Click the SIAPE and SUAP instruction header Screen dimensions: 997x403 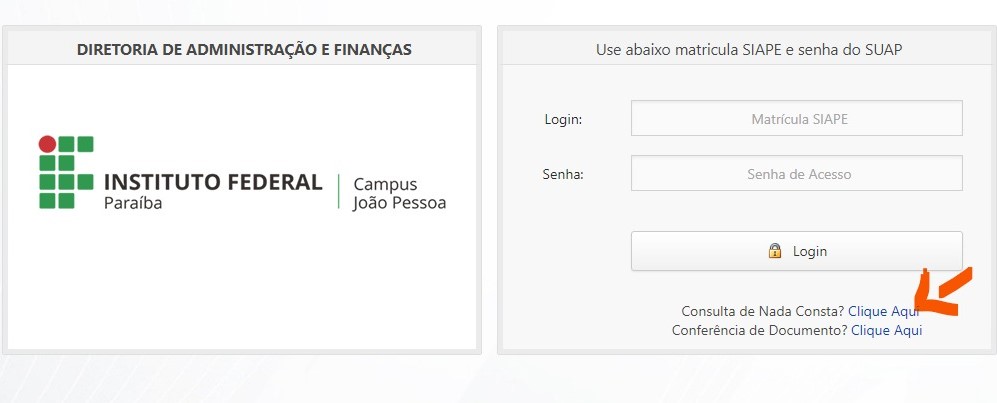(x=749, y=49)
